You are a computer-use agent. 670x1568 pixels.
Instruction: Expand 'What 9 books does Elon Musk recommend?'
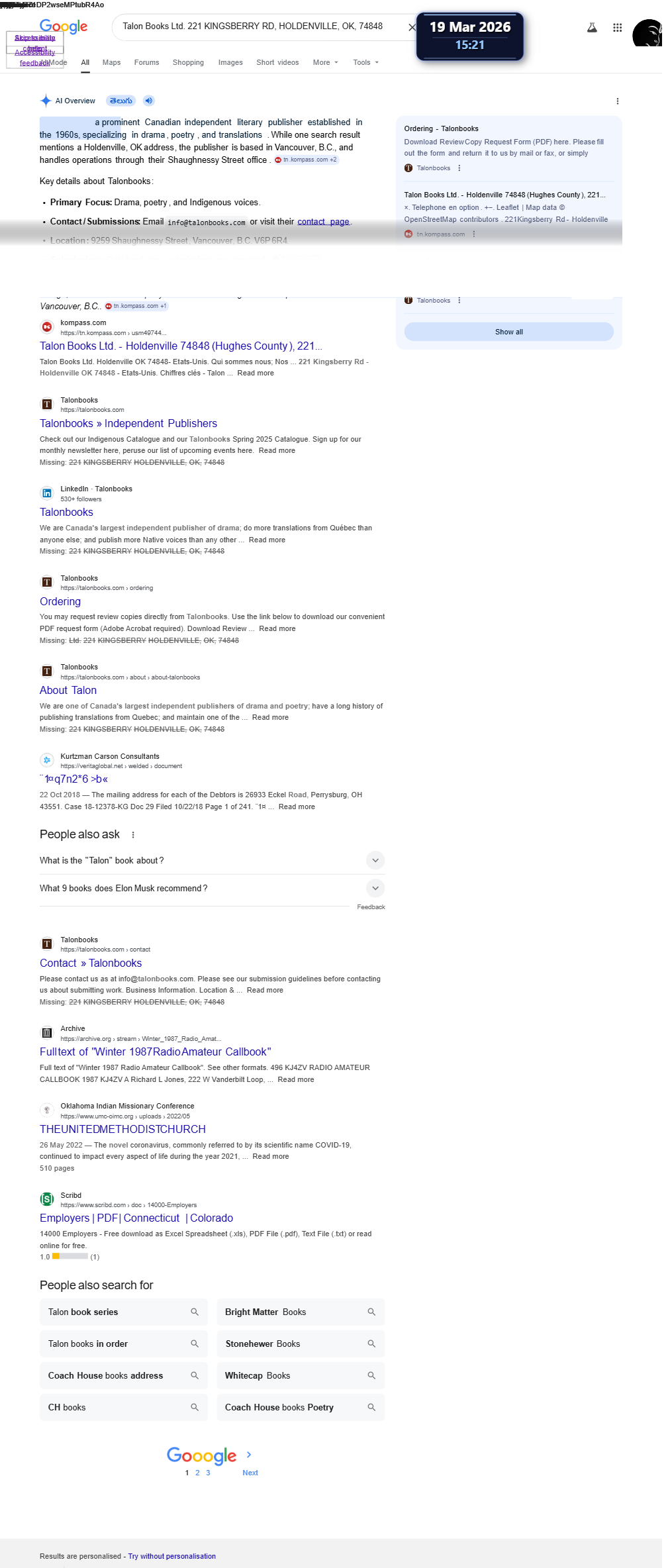click(x=212, y=888)
